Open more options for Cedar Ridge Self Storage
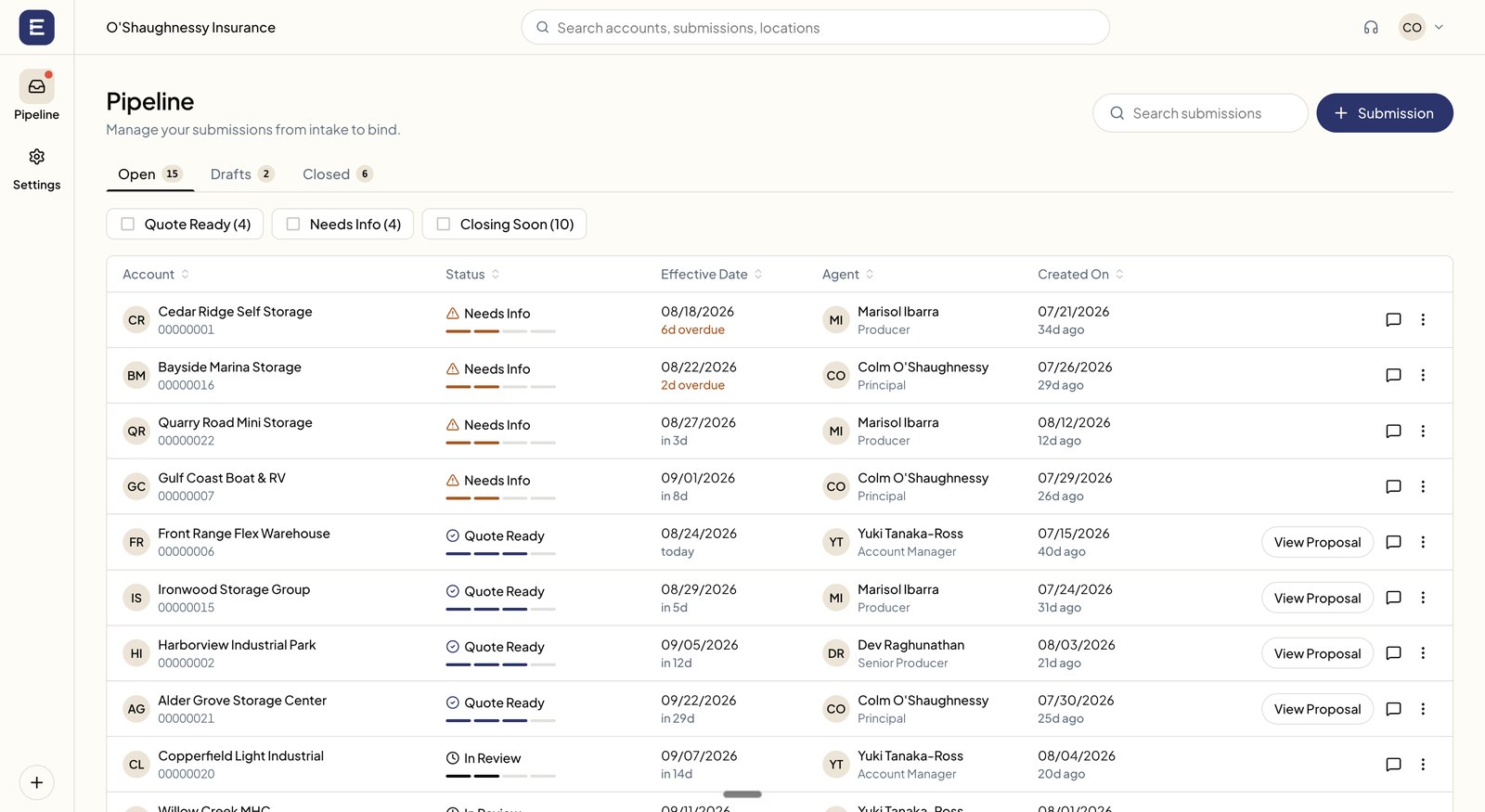1485x812 pixels. tap(1423, 320)
